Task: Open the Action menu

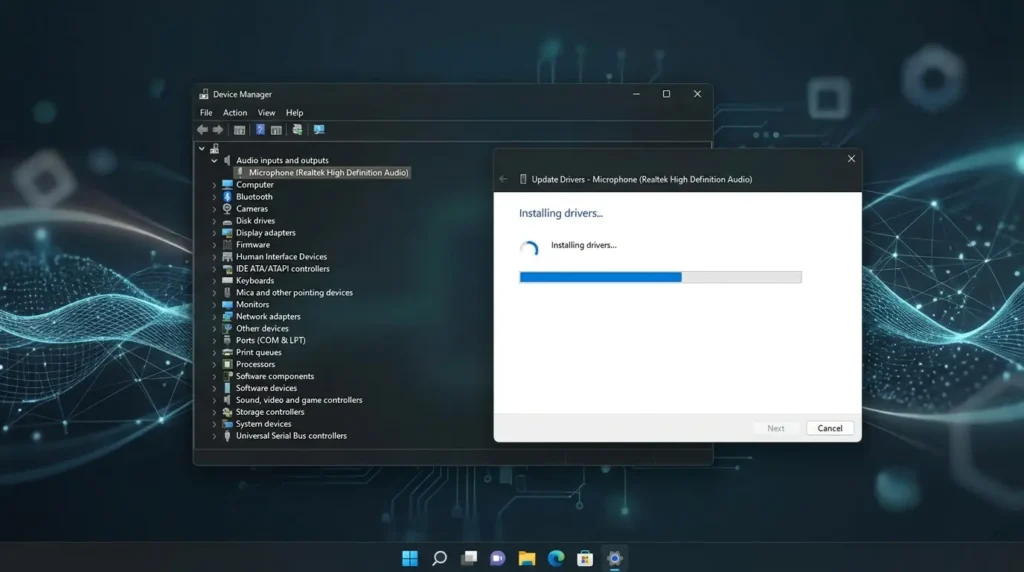Action: coord(234,112)
